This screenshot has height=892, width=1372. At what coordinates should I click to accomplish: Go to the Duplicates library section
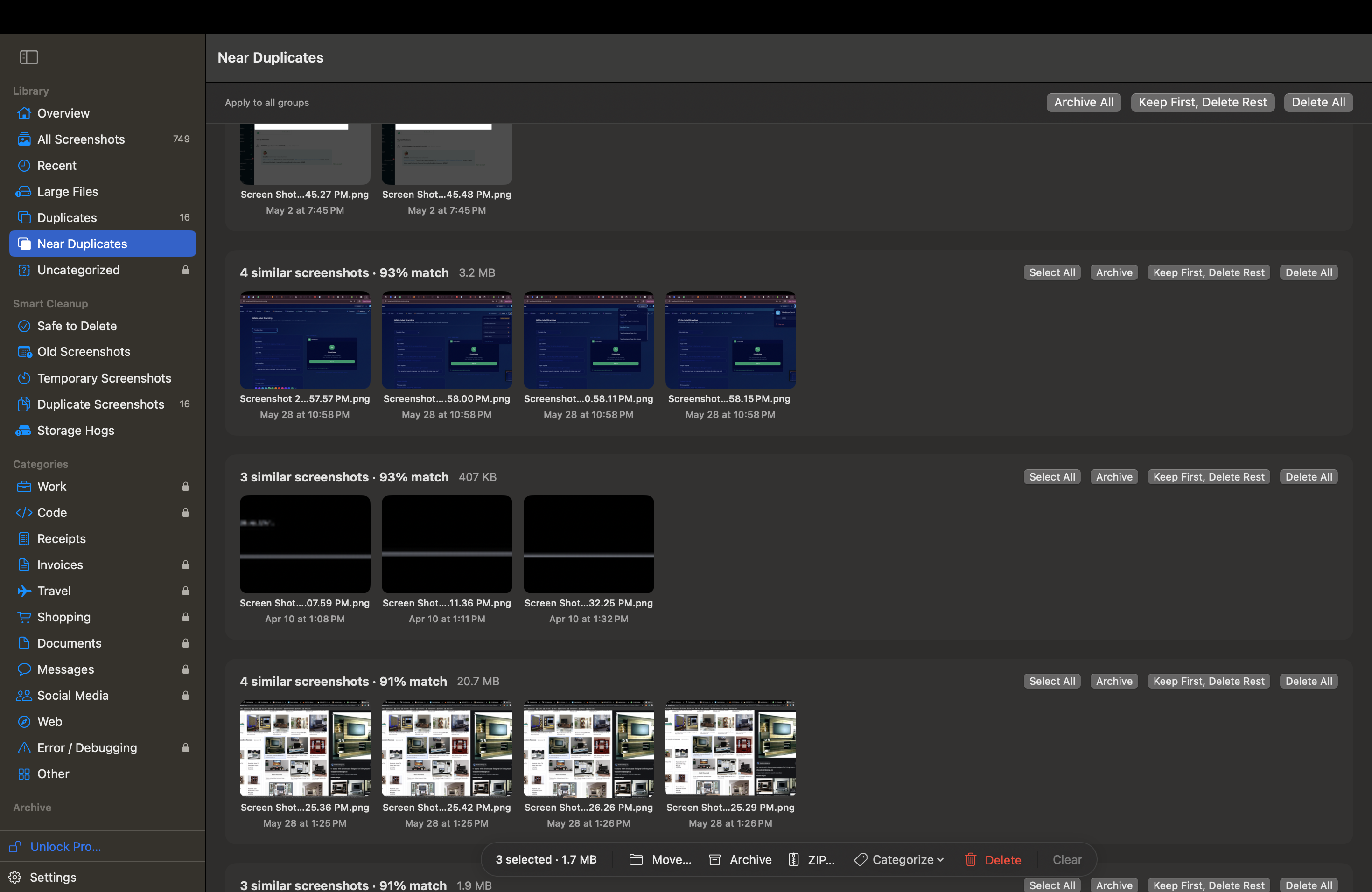tap(103, 217)
